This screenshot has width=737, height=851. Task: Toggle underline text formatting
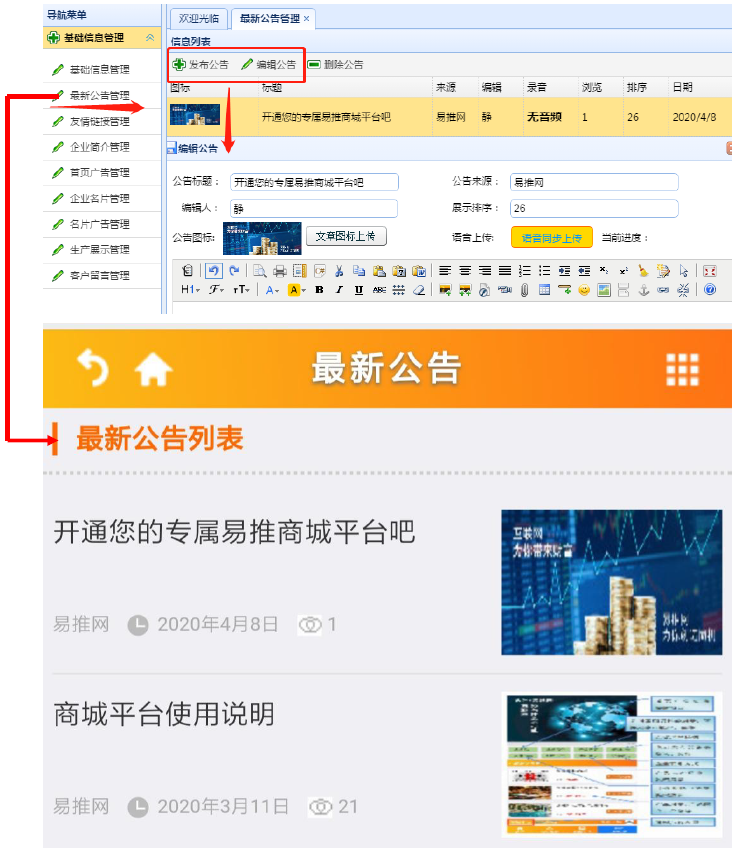(359, 290)
